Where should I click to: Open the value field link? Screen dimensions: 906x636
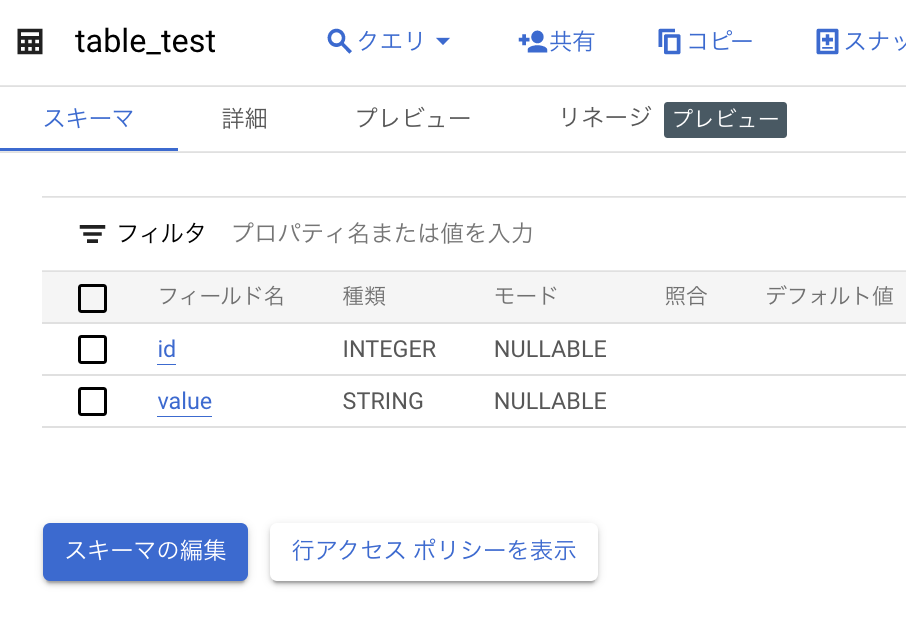pos(184,401)
